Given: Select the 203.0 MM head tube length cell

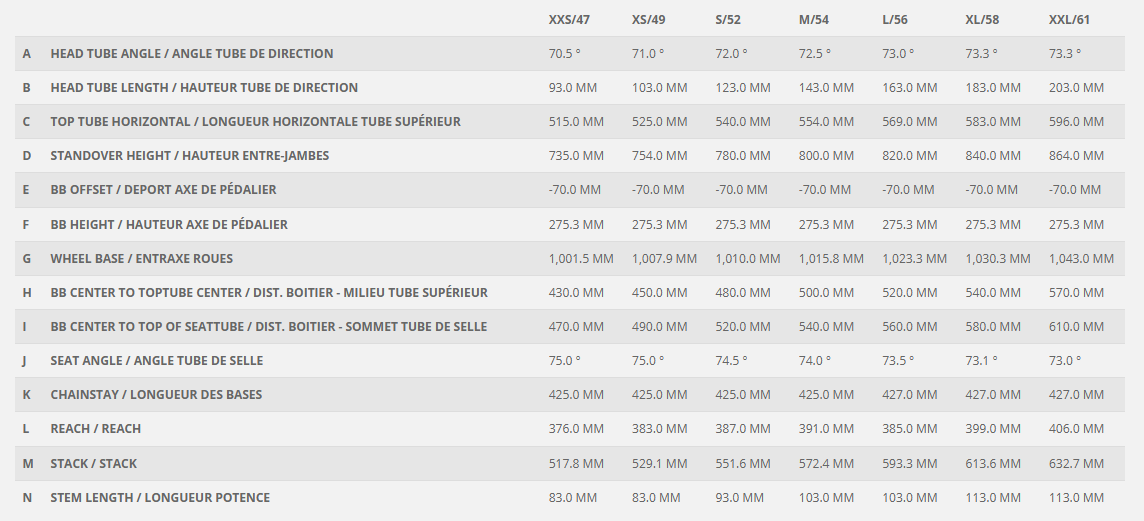Looking at the screenshot, I should click(1076, 88).
